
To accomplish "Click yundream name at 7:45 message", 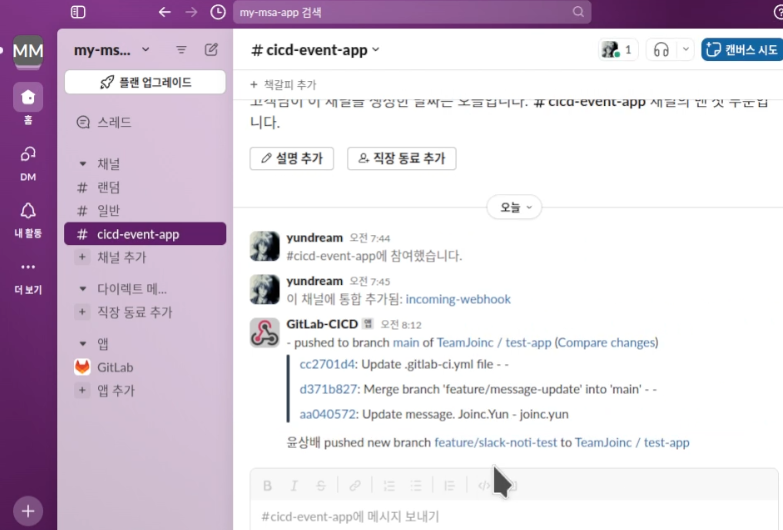I will [x=314, y=281].
